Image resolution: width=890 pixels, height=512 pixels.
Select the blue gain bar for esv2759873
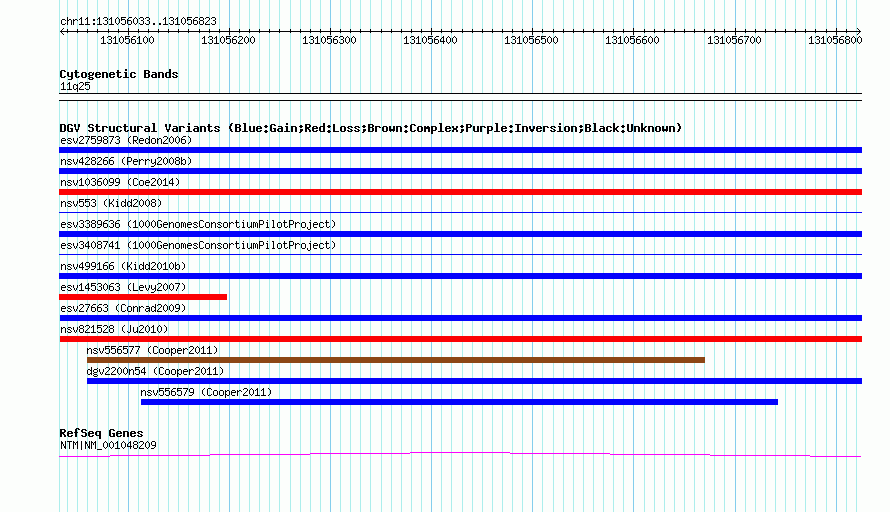(x=460, y=150)
